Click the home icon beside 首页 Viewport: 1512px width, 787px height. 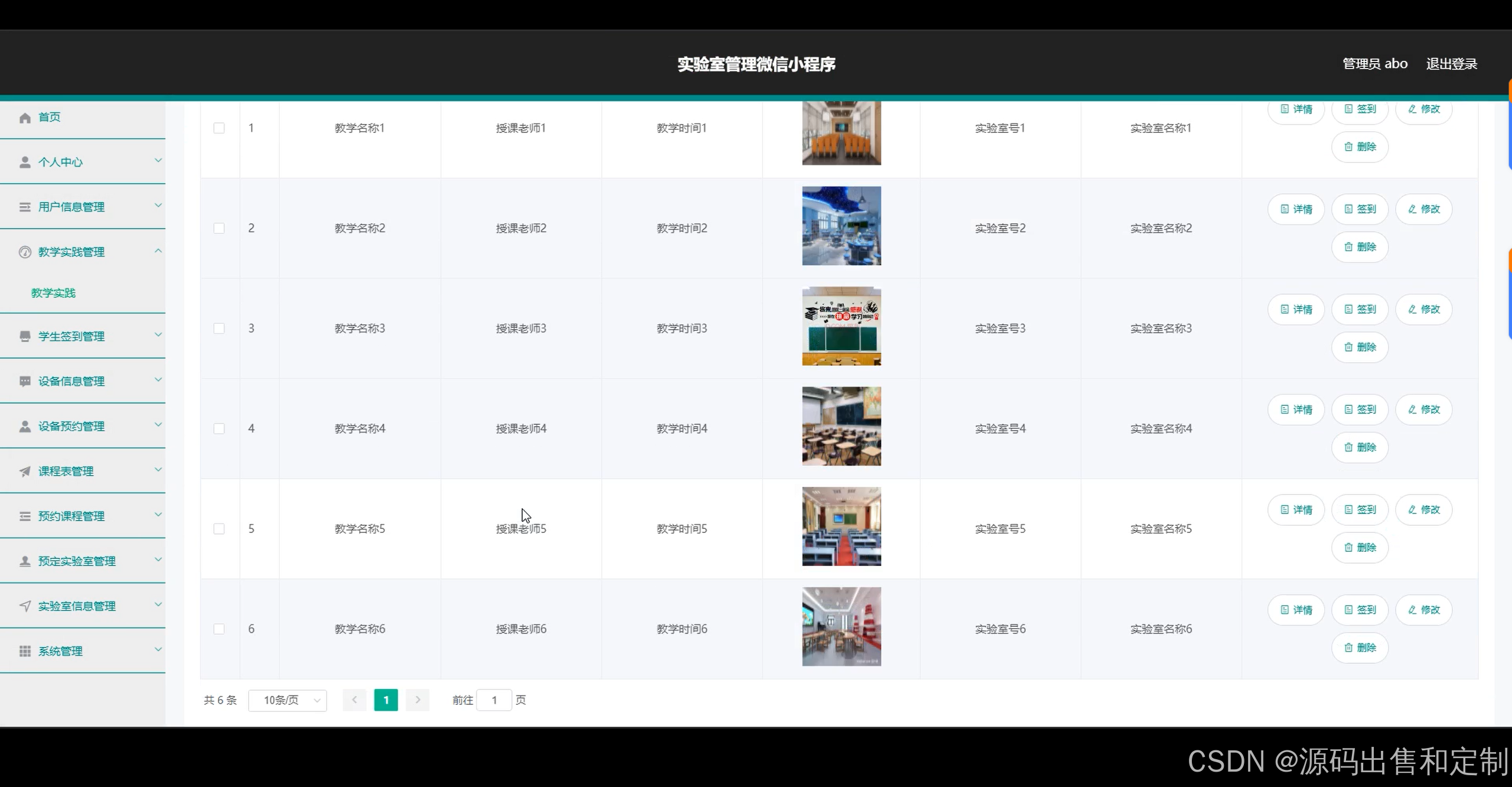[x=25, y=118]
